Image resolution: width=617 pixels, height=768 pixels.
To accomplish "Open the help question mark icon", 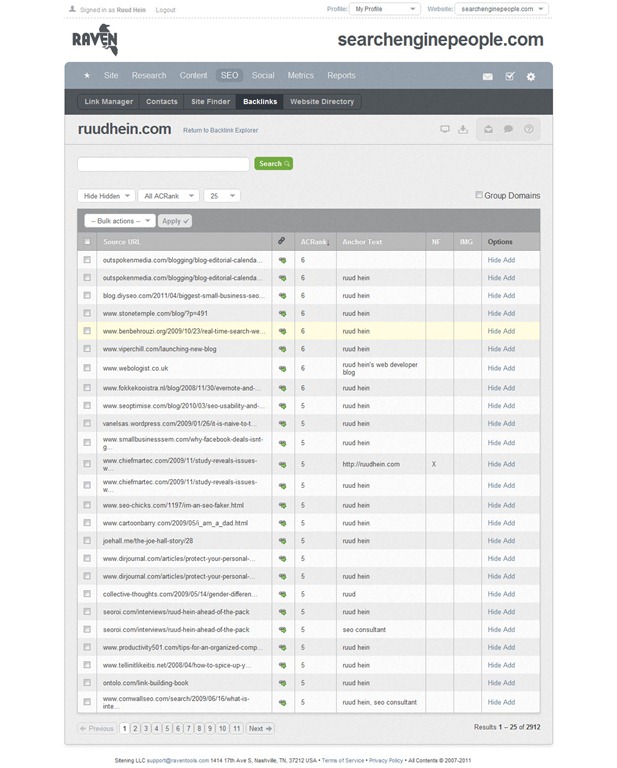I will tap(529, 129).
